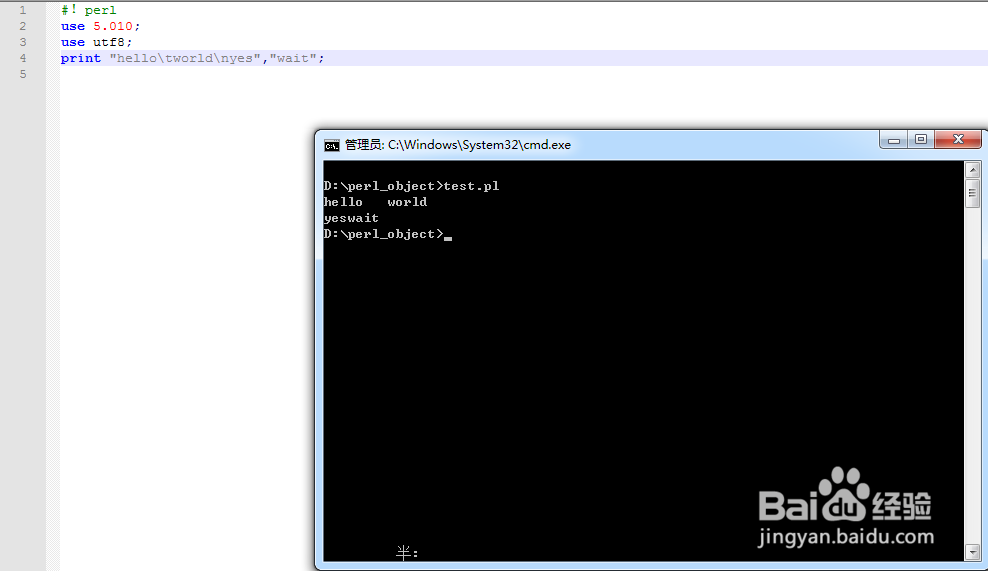This screenshot has height=571, width=988.
Task: Click the "yeswait" console output line
Action: (x=351, y=218)
